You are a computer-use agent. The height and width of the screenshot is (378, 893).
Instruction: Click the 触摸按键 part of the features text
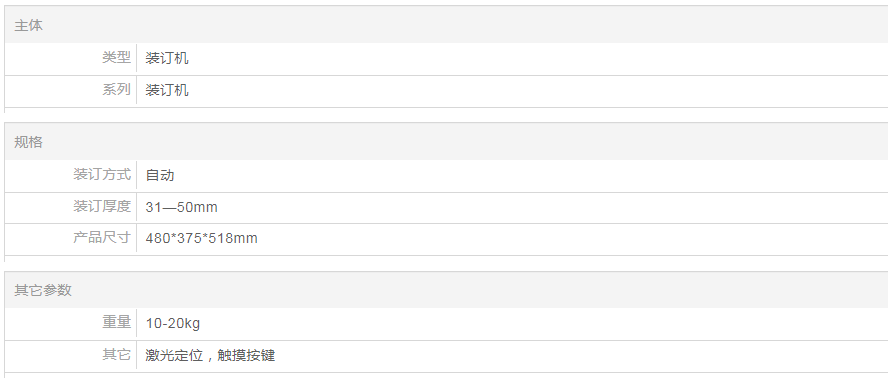coord(247,356)
